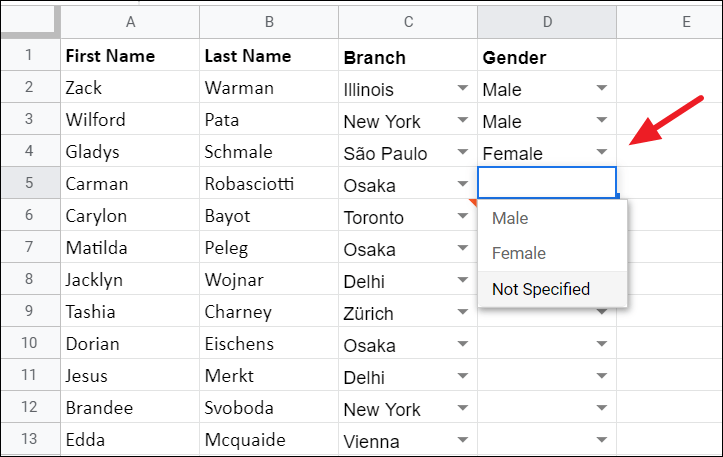This screenshot has width=723, height=457.
Task: Open Gender dropdown arrow in row 10
Action: 601,344
